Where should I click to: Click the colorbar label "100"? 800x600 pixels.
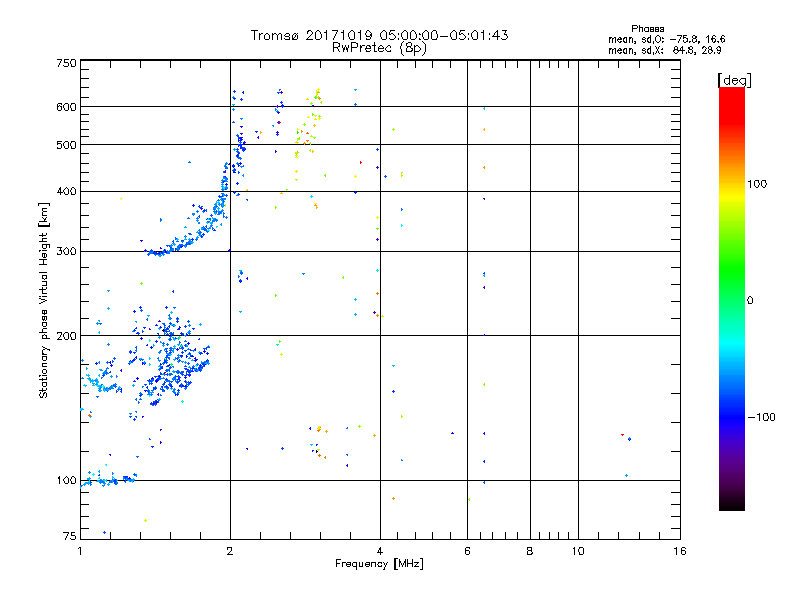click(757, 184)
